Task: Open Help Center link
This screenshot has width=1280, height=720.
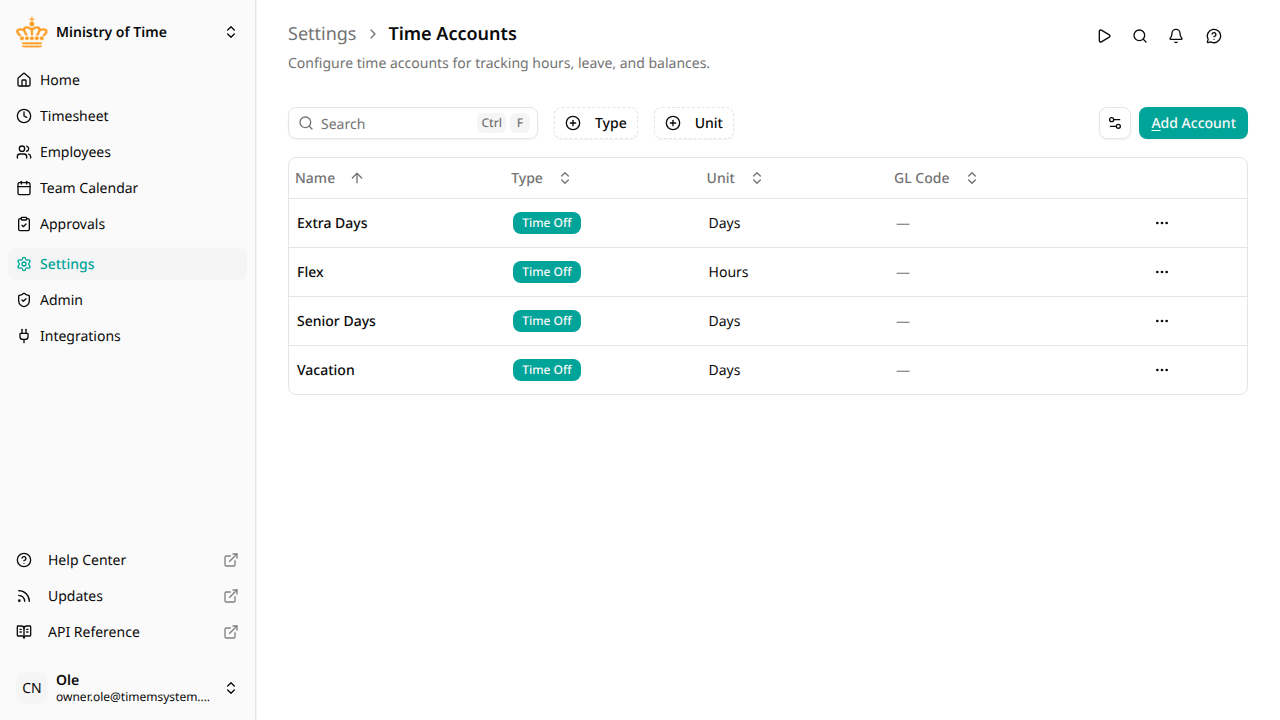Action: (127, 560)
